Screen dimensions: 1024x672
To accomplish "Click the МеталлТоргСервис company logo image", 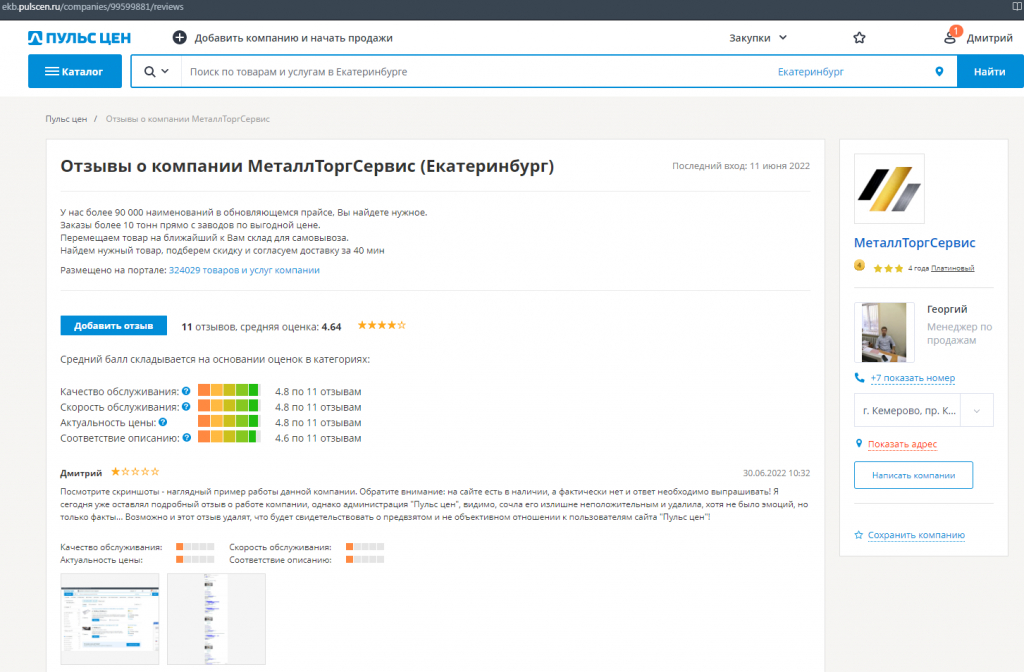I will click(889, 189).
